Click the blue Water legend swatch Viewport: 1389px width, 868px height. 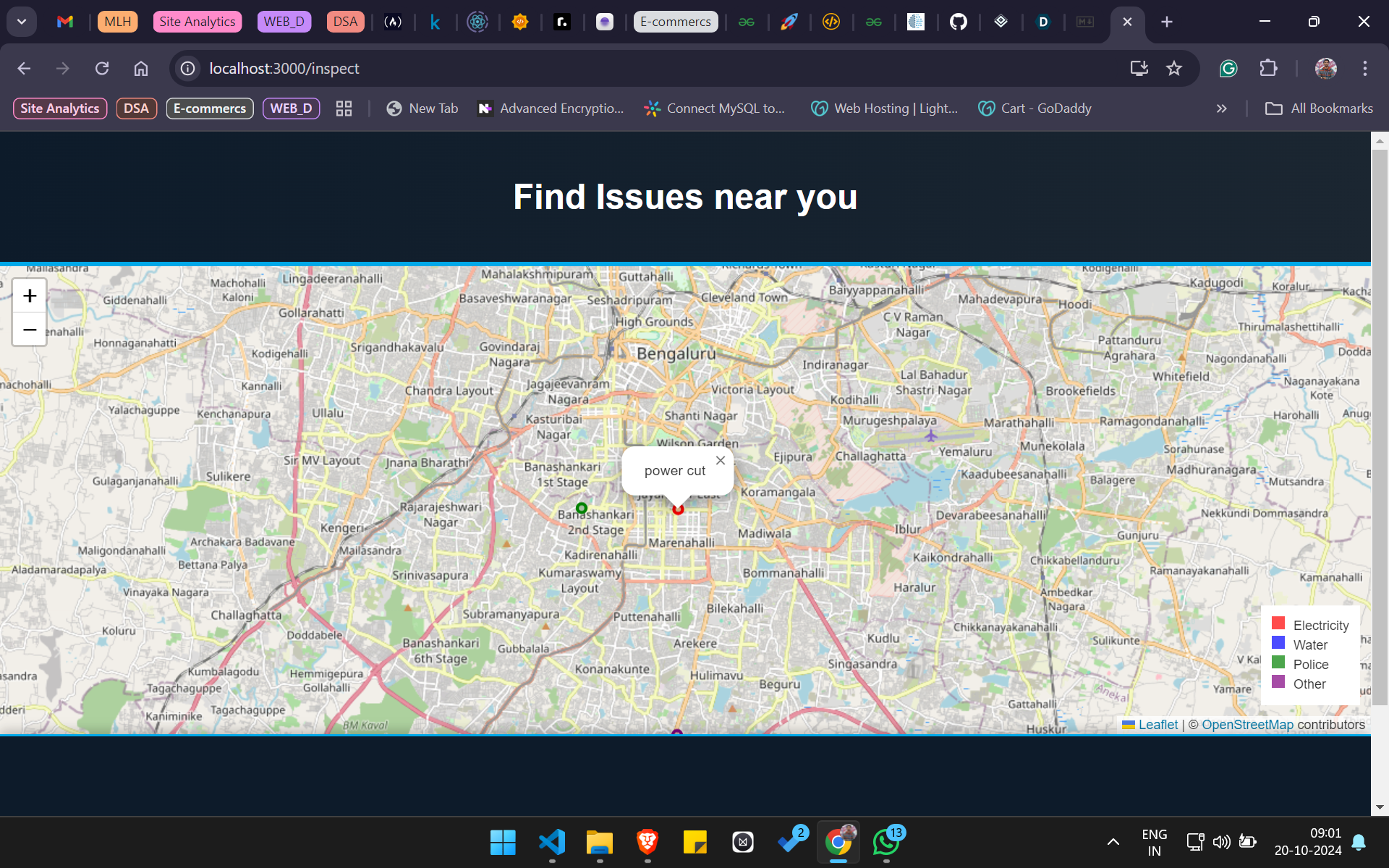(x=1278, y=643)
